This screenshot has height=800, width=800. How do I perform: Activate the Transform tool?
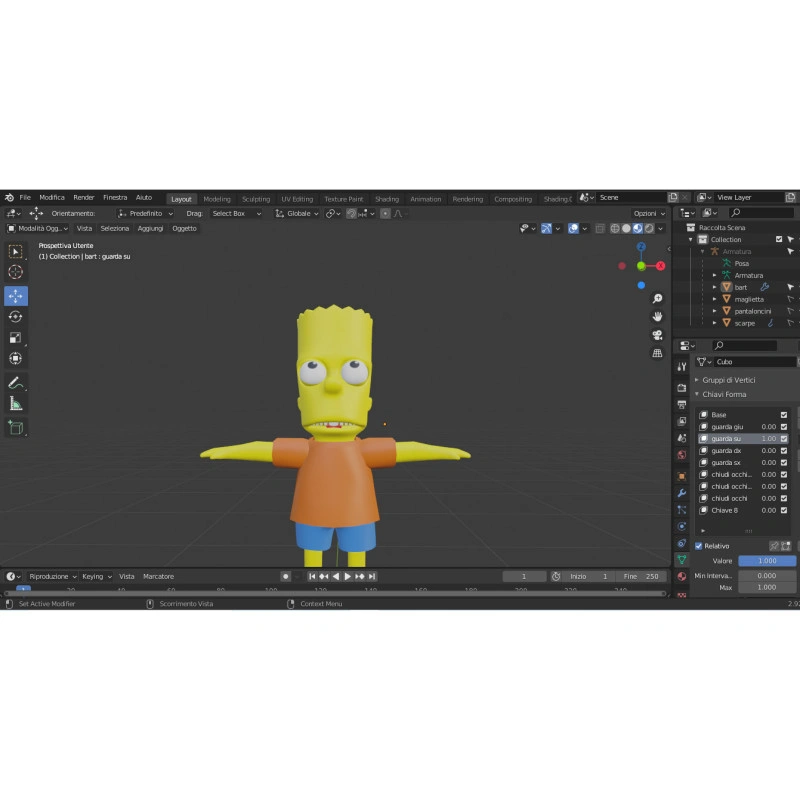16,359
